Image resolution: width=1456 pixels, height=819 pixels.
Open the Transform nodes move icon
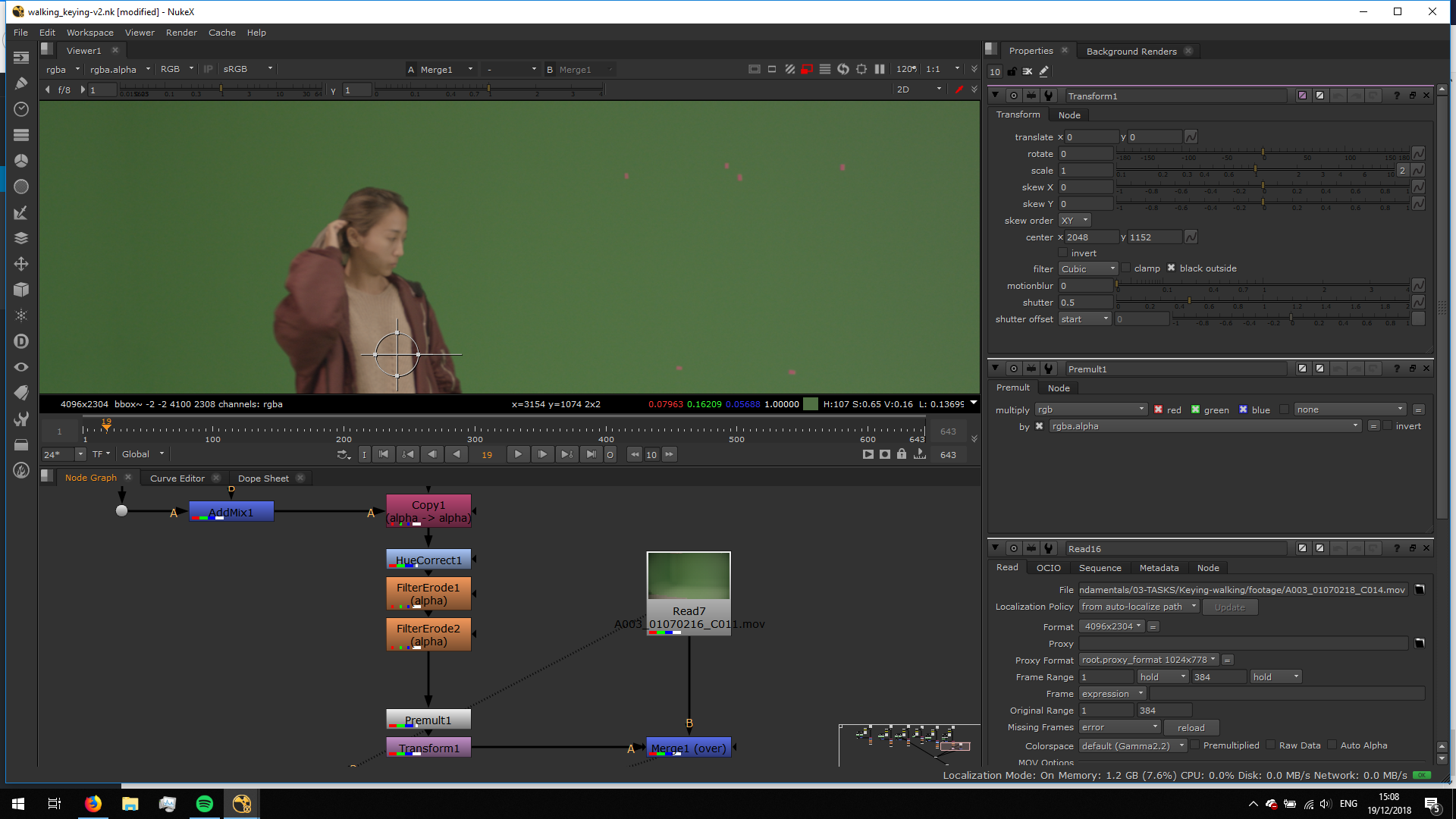(x=21, y=264)
